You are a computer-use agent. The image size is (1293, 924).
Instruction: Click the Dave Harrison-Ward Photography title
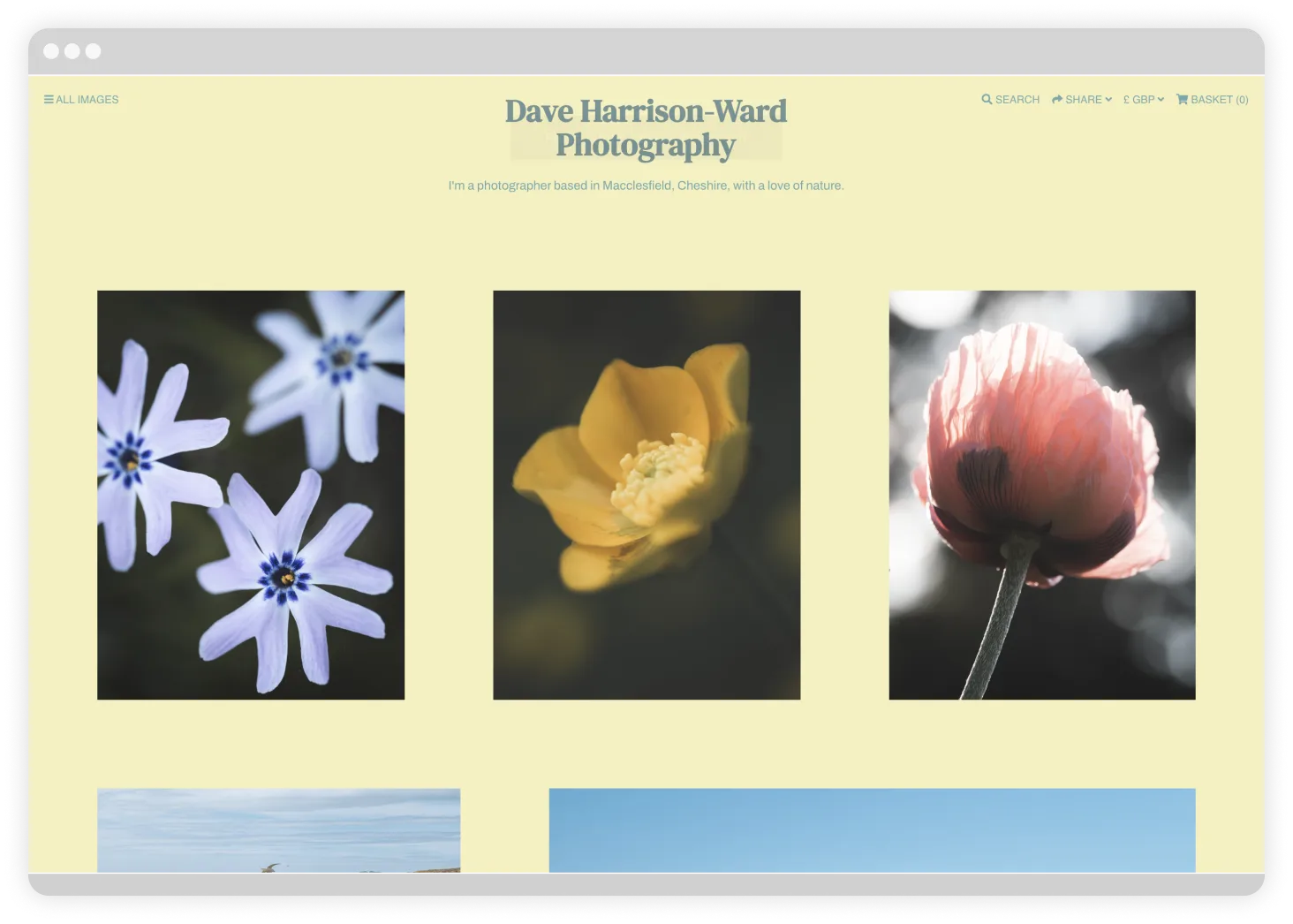[646, 128]
